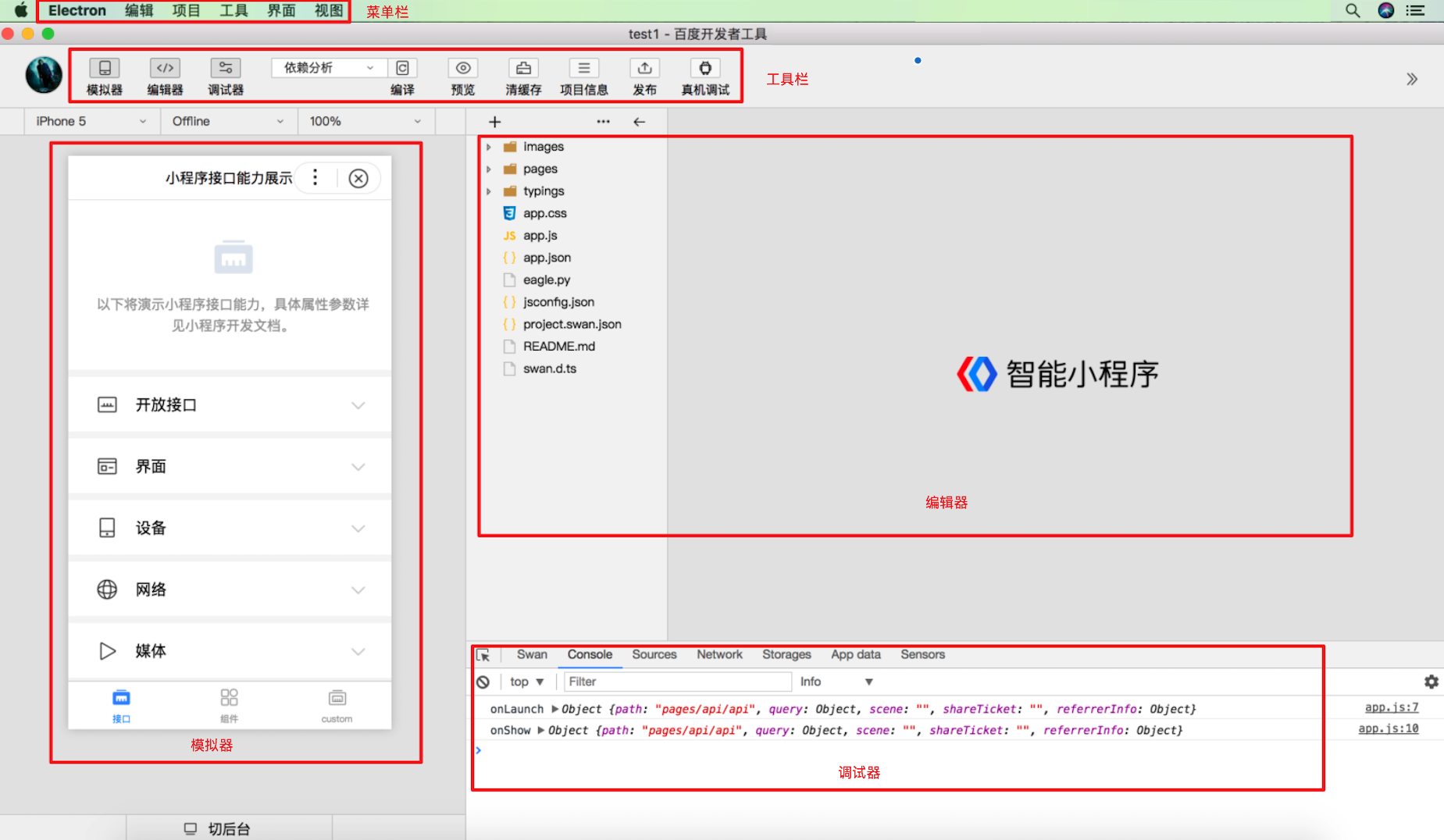Image resolution: width=1444 pixels, height=840 pixels.
Task: Open the iPhone 5 device dropdown
Action: [x=90, y=121]
